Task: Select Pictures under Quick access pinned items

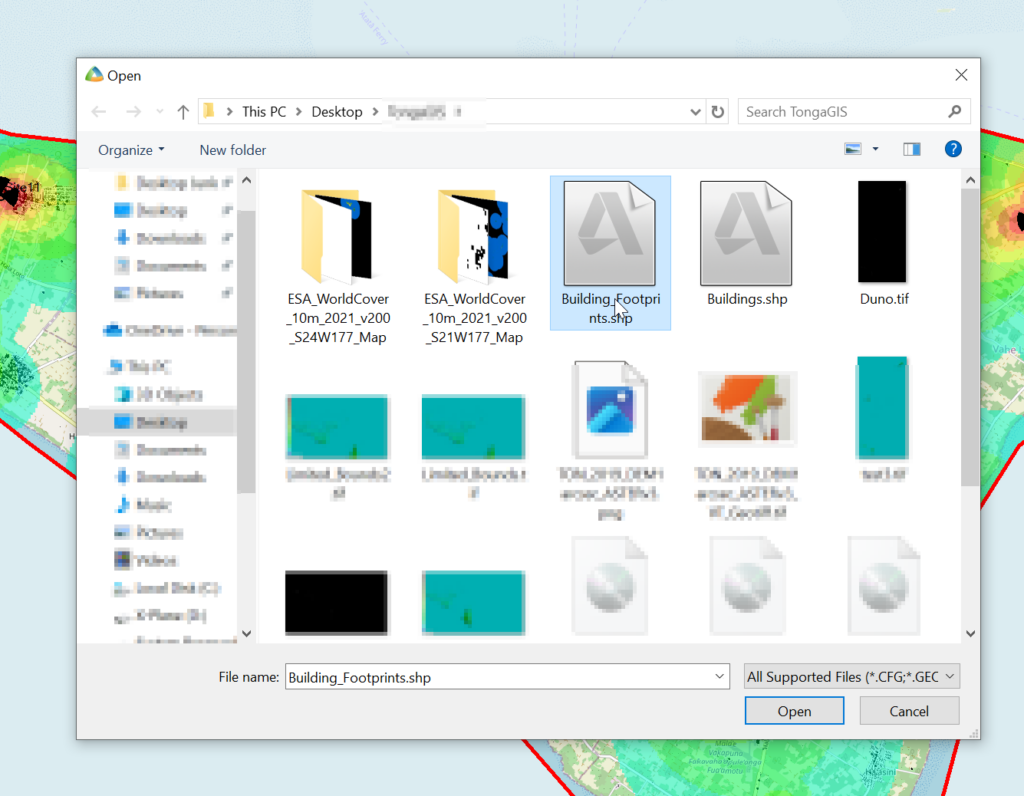Action: [x=149, y=293]
